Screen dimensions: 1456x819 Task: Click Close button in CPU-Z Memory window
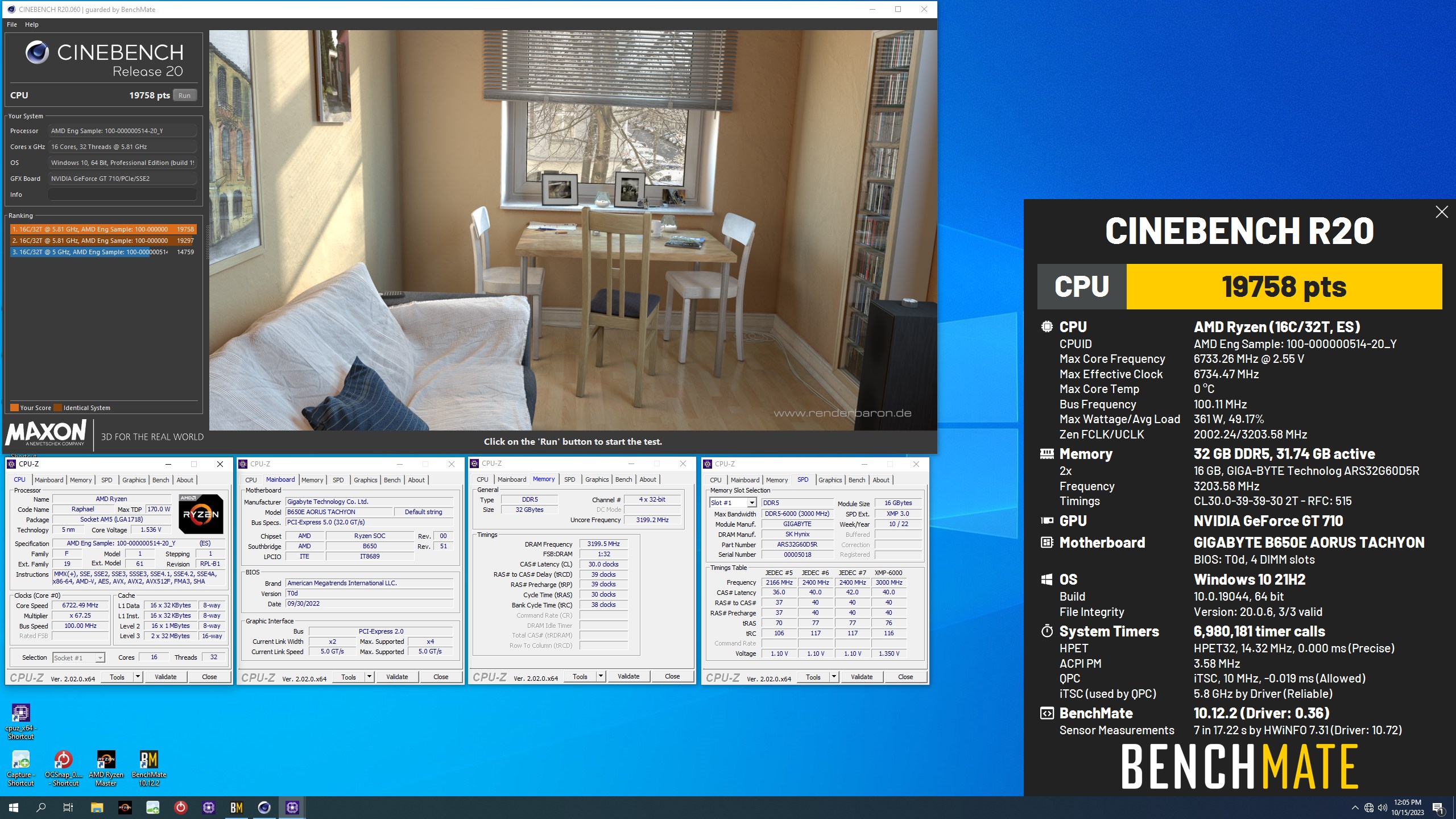coord(672,676)
